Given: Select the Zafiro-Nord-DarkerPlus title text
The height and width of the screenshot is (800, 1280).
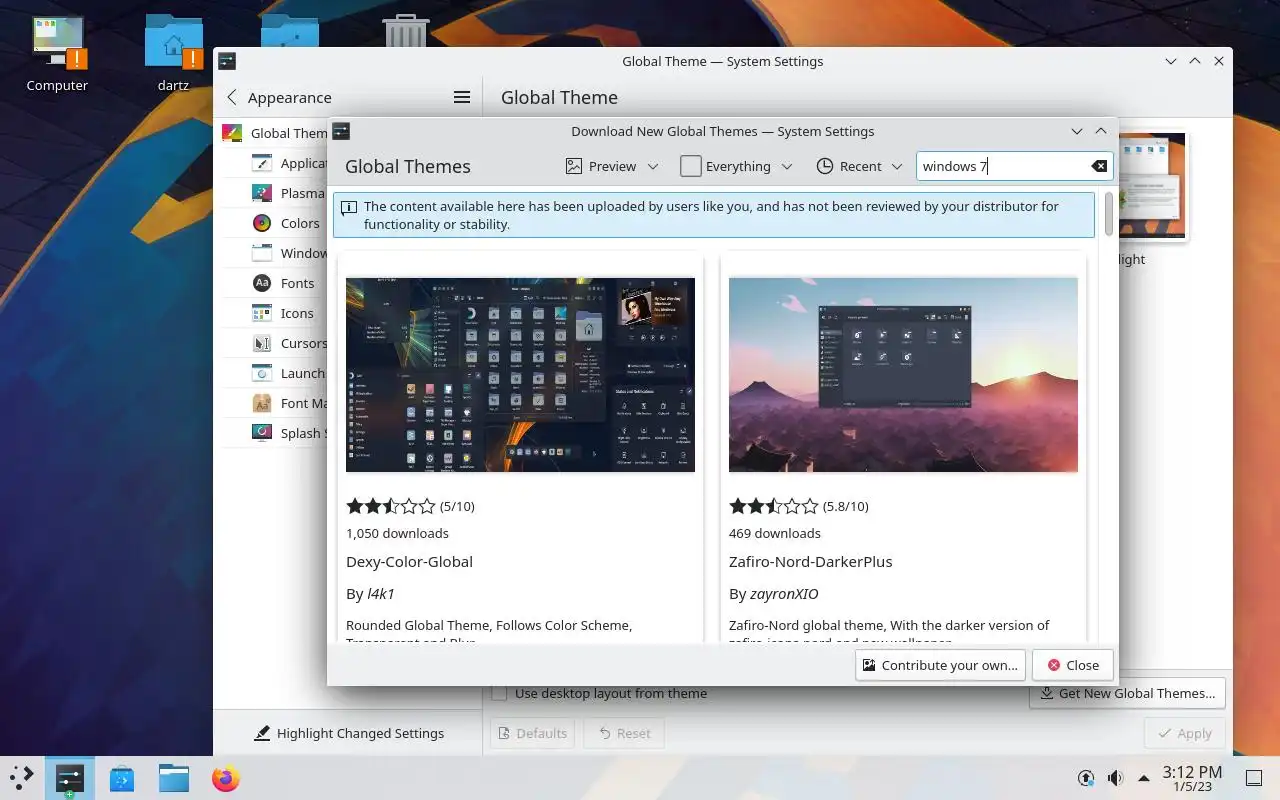Looking at the screenshot, I should point(810,561).
